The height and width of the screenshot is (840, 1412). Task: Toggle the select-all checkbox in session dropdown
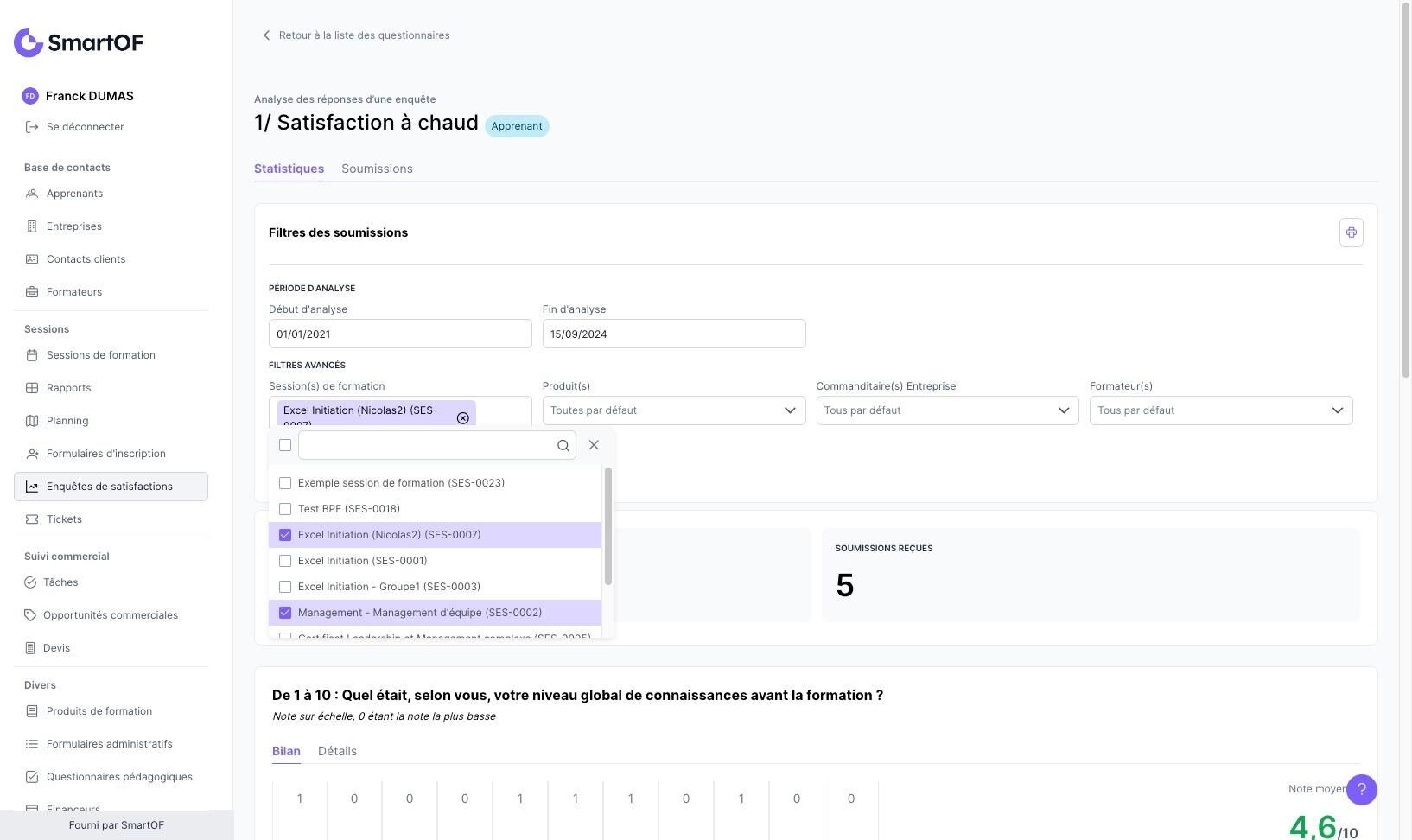(285, 445)
